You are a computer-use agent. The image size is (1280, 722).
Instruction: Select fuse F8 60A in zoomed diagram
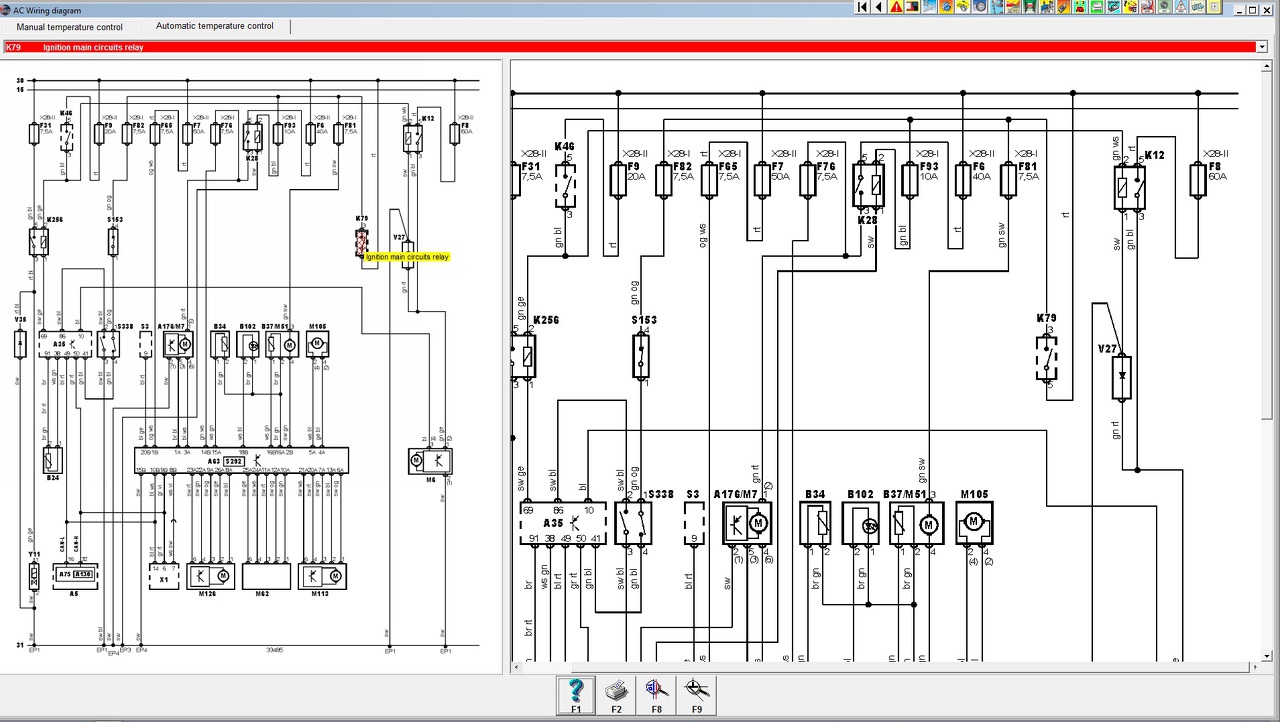pos(1197,179)
